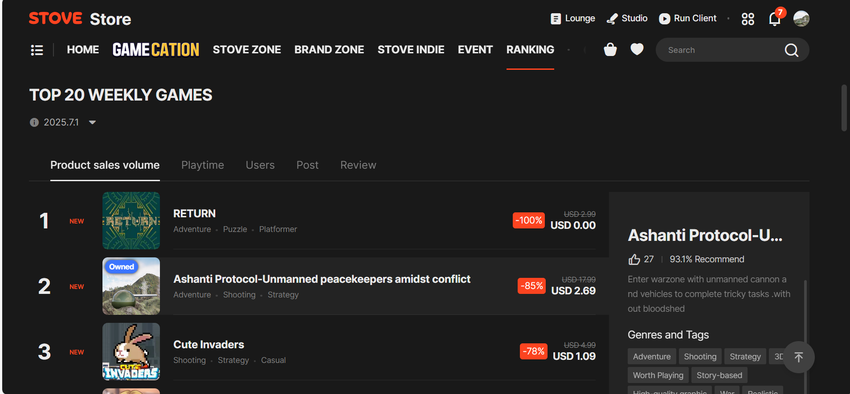Image resolution: width=850 pixels, height=394 pixels.
Task: Open the wishlist heart icon
Action: (x=637, y=50)
